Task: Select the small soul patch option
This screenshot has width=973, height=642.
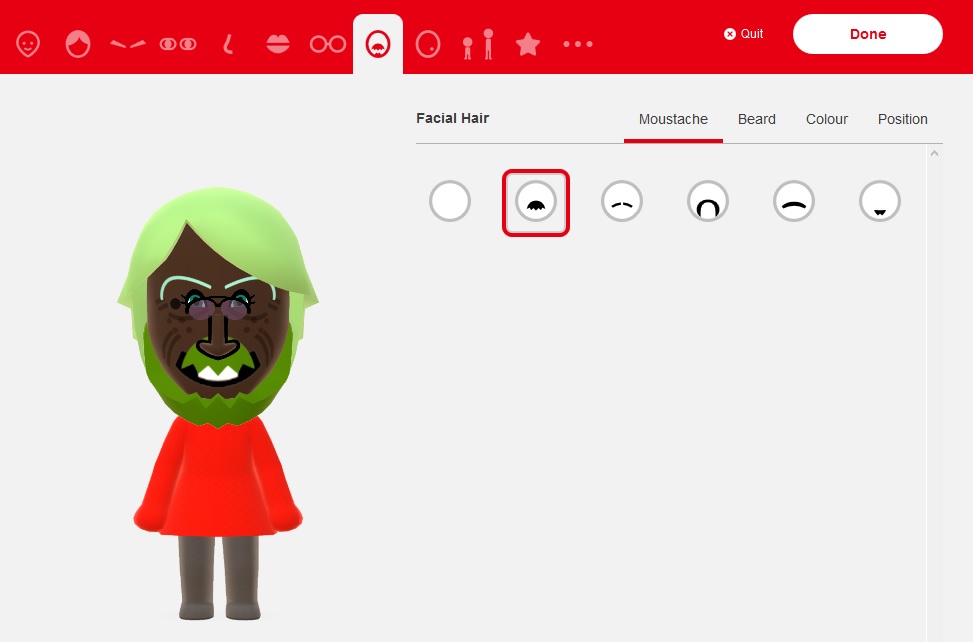Action: tap(880, 202)
